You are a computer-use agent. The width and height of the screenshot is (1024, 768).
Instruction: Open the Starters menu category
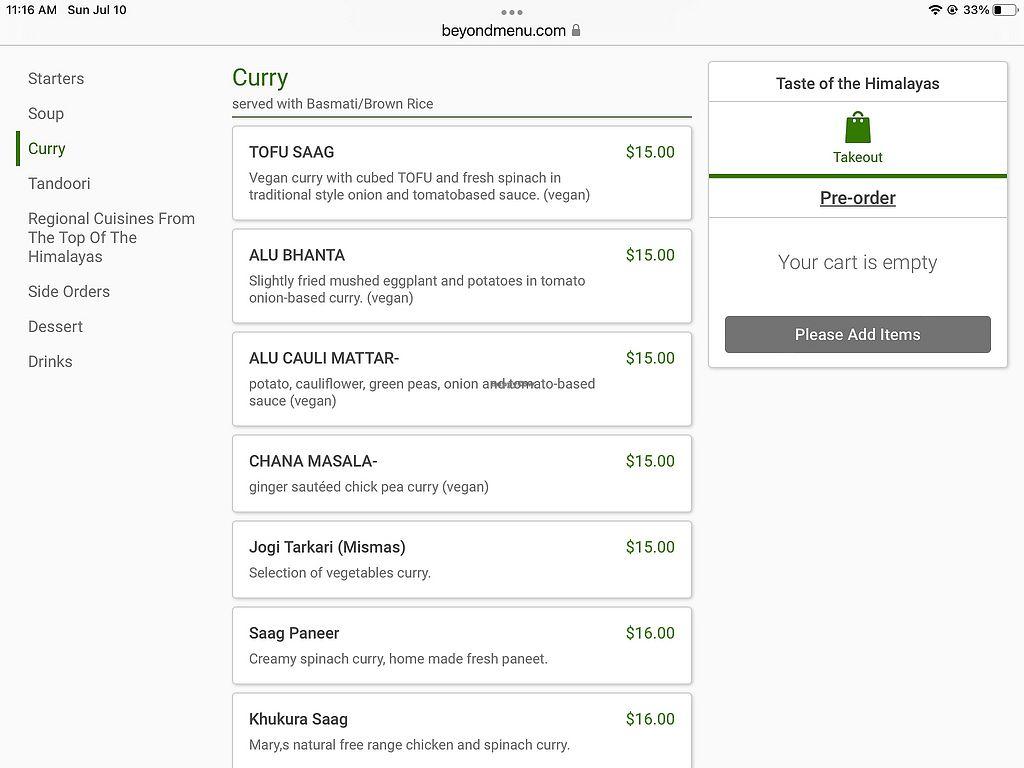tap(56, 79)
